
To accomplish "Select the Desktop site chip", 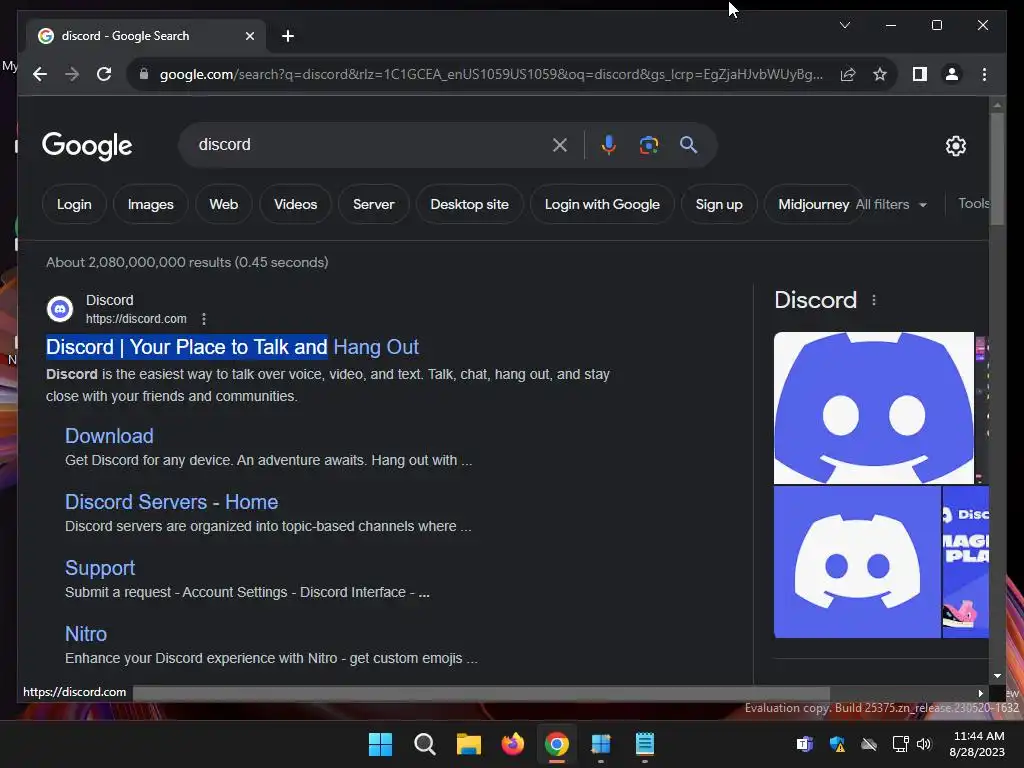I will pos(470,204).
